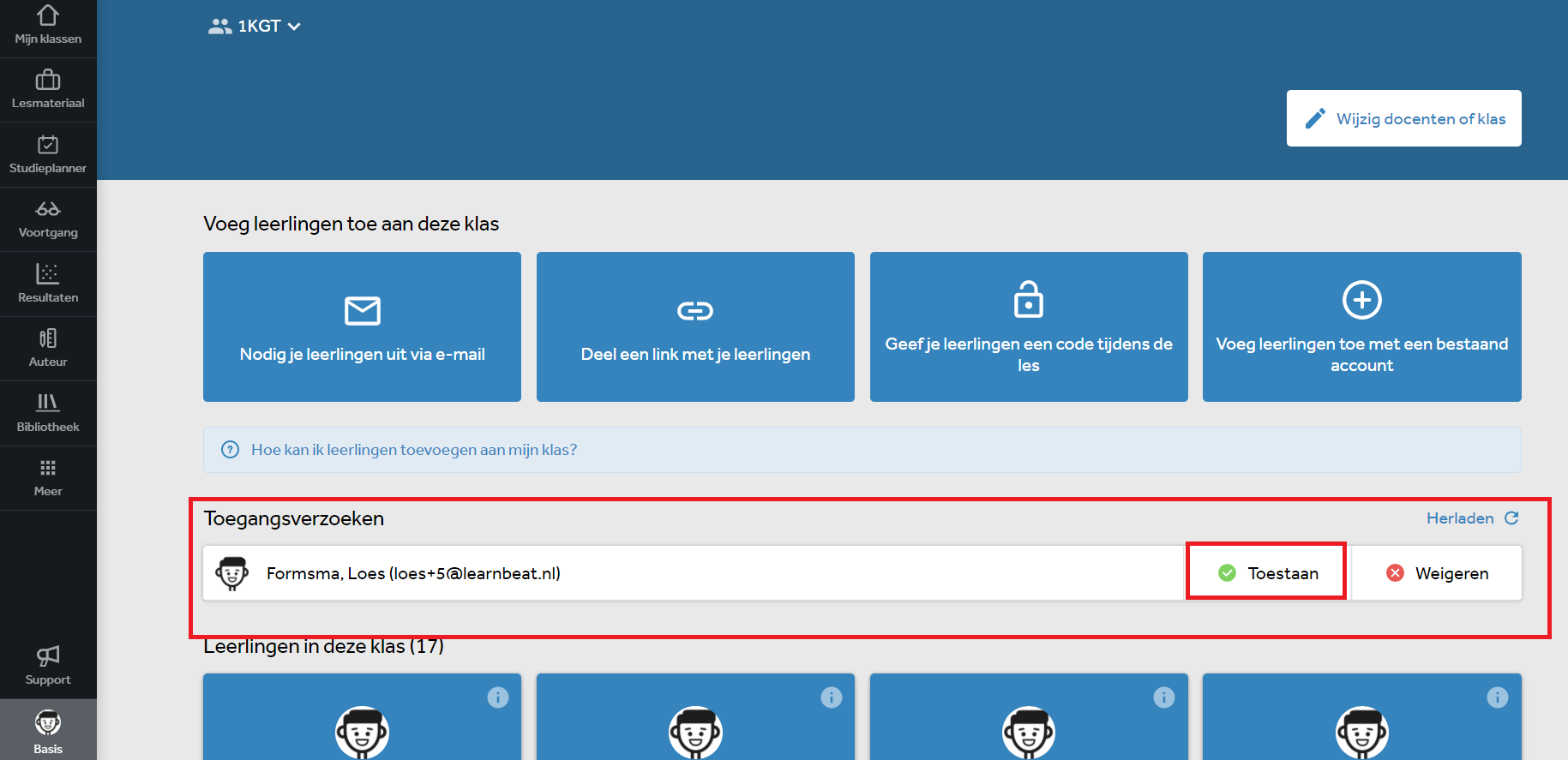
Task: Open the Bibliotheek section
Action: click(48, 414)
